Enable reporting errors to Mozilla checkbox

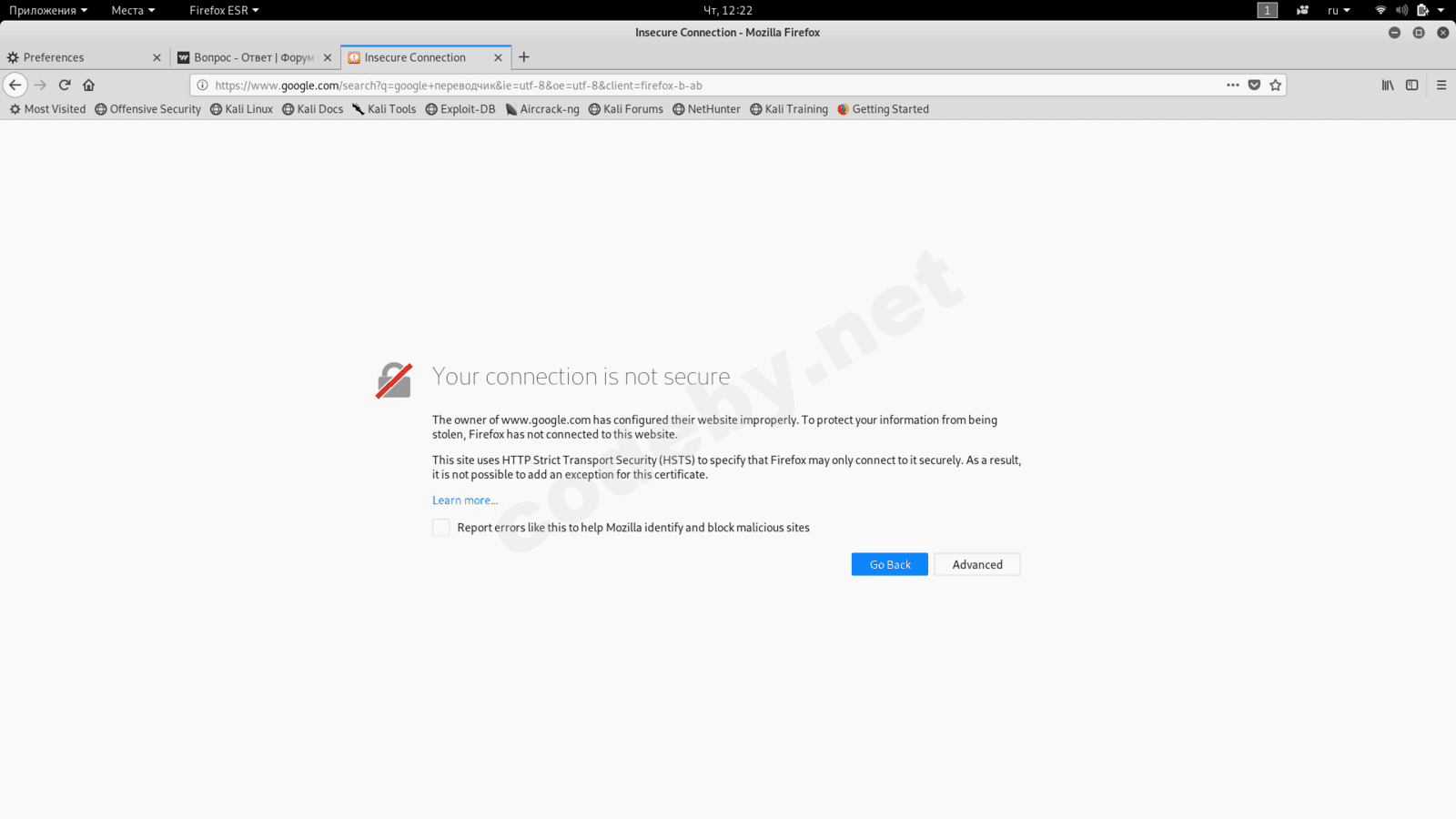tap(441, 528)
